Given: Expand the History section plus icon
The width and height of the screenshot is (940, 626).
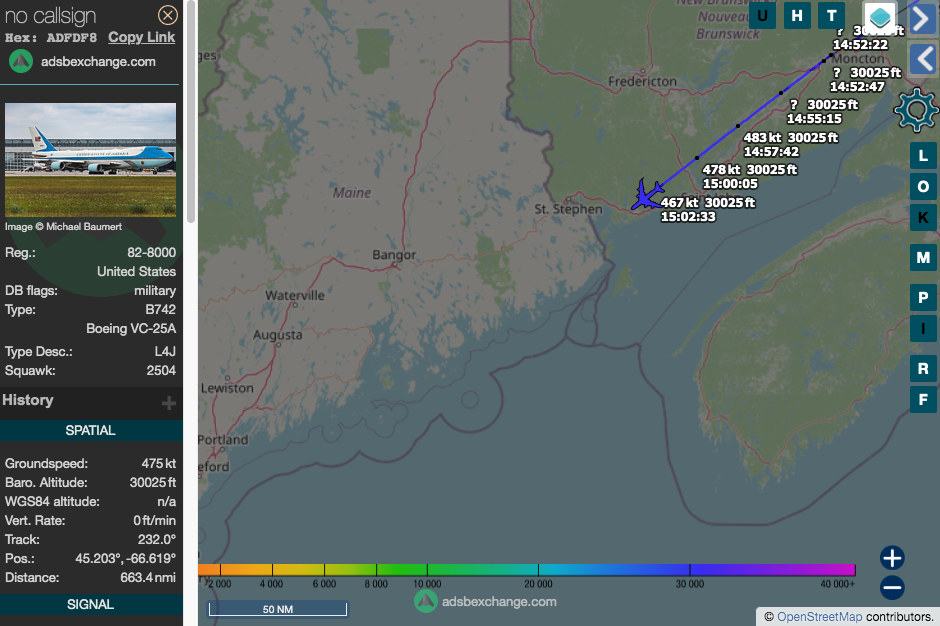Looking at the screenshot, I should pyautogui.click(x=169, y=403).
